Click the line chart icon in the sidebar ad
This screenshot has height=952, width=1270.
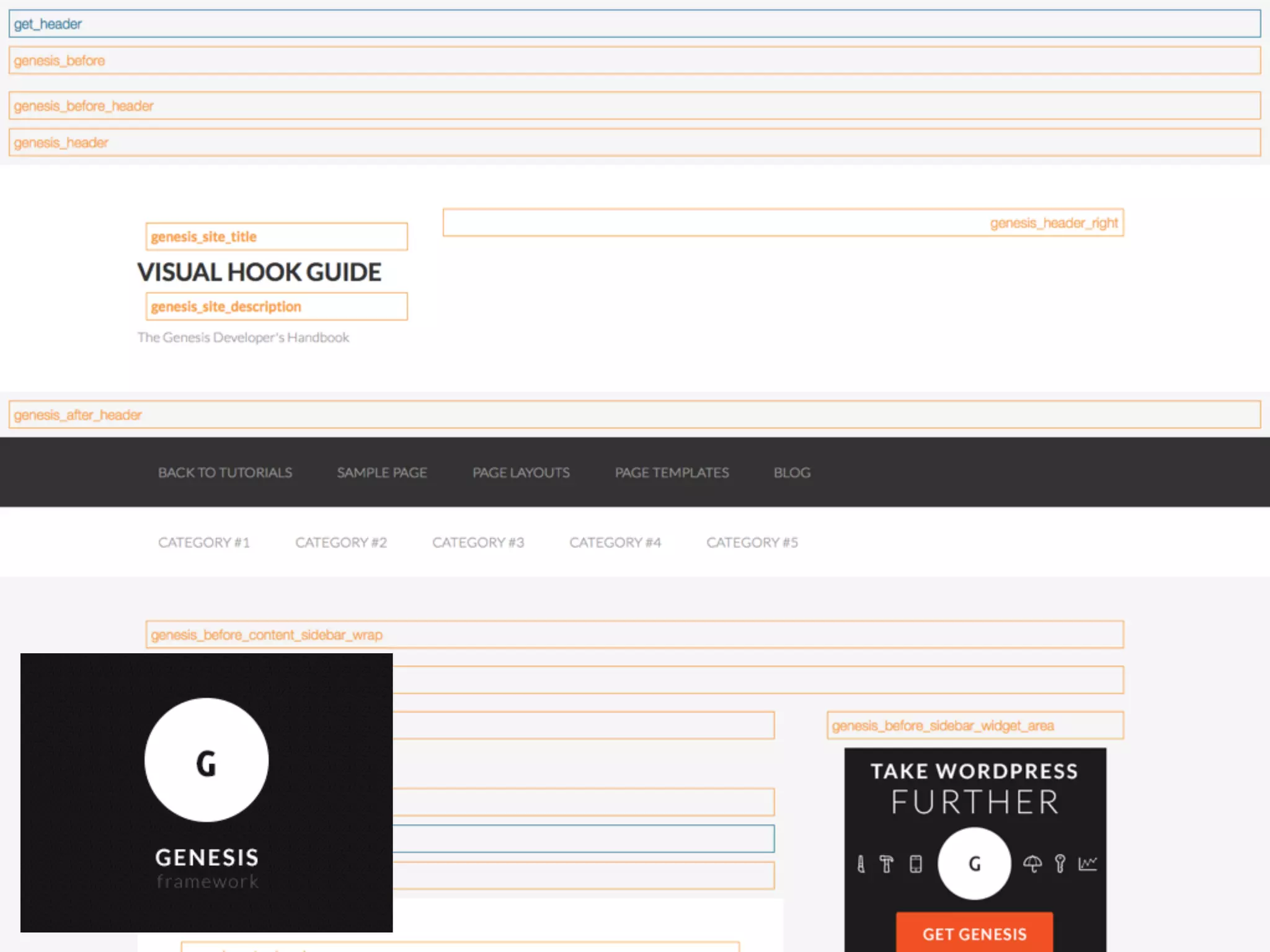click(x=1088, y=864)
